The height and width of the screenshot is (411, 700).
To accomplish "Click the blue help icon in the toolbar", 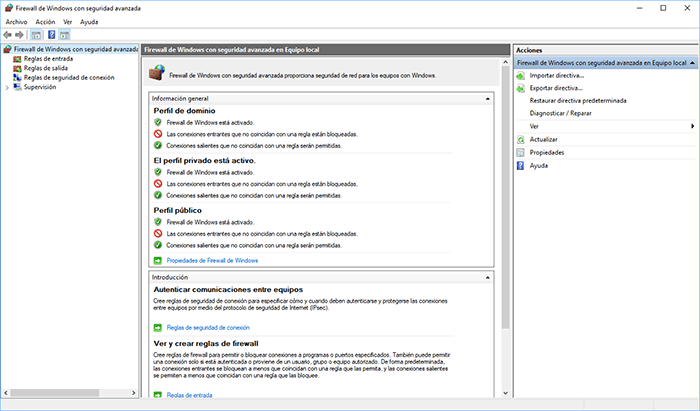I will click(52, 34).
